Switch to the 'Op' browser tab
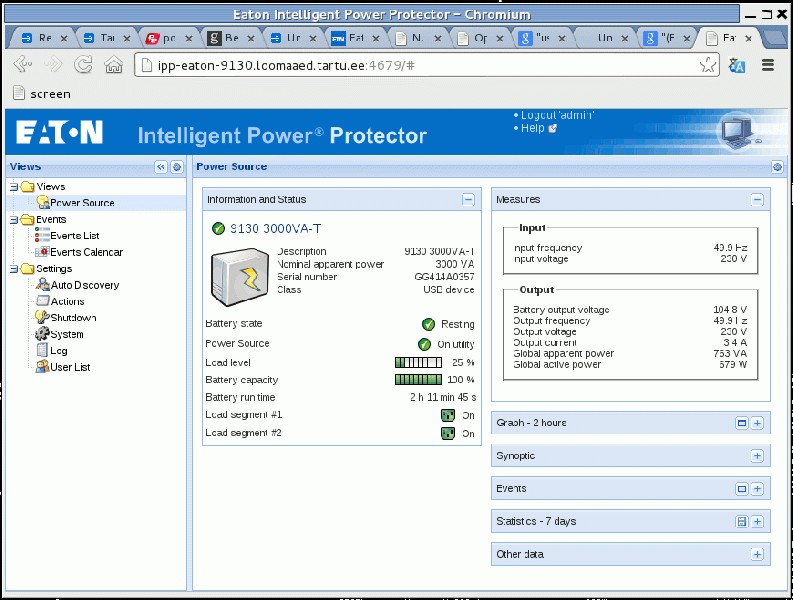Viewport: 793px width, 600px height. point(480,38)
